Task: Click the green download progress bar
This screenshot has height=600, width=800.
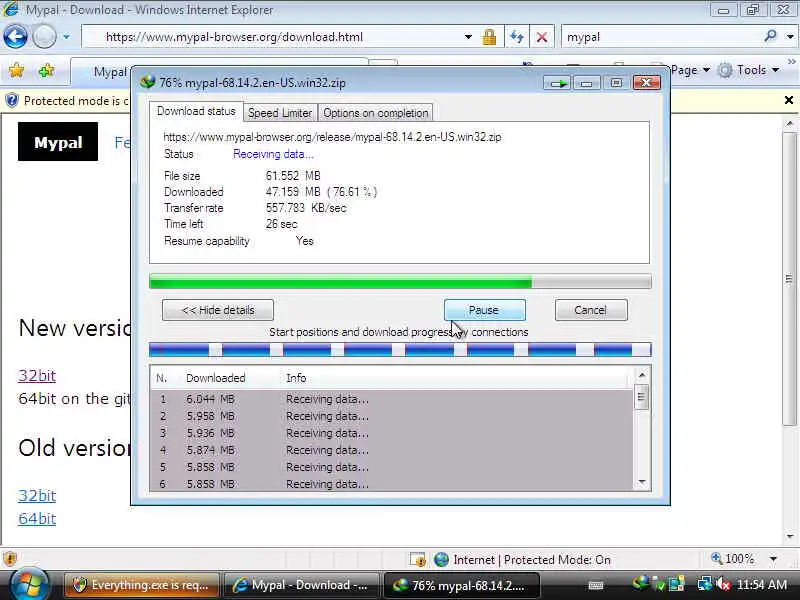Action: [x=400, y=282]
